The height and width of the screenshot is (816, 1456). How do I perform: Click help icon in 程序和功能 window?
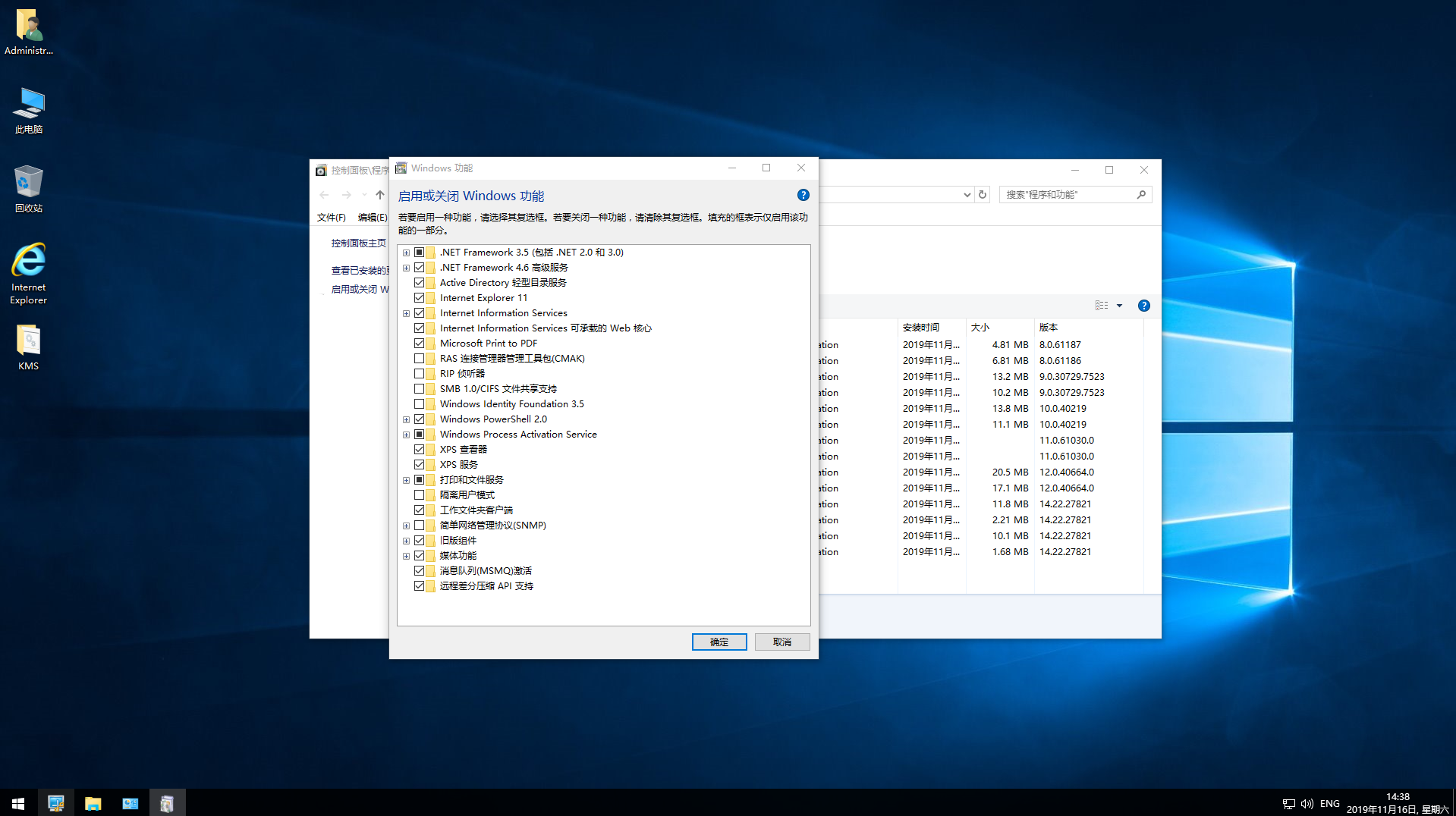(x=1143, y=306)
